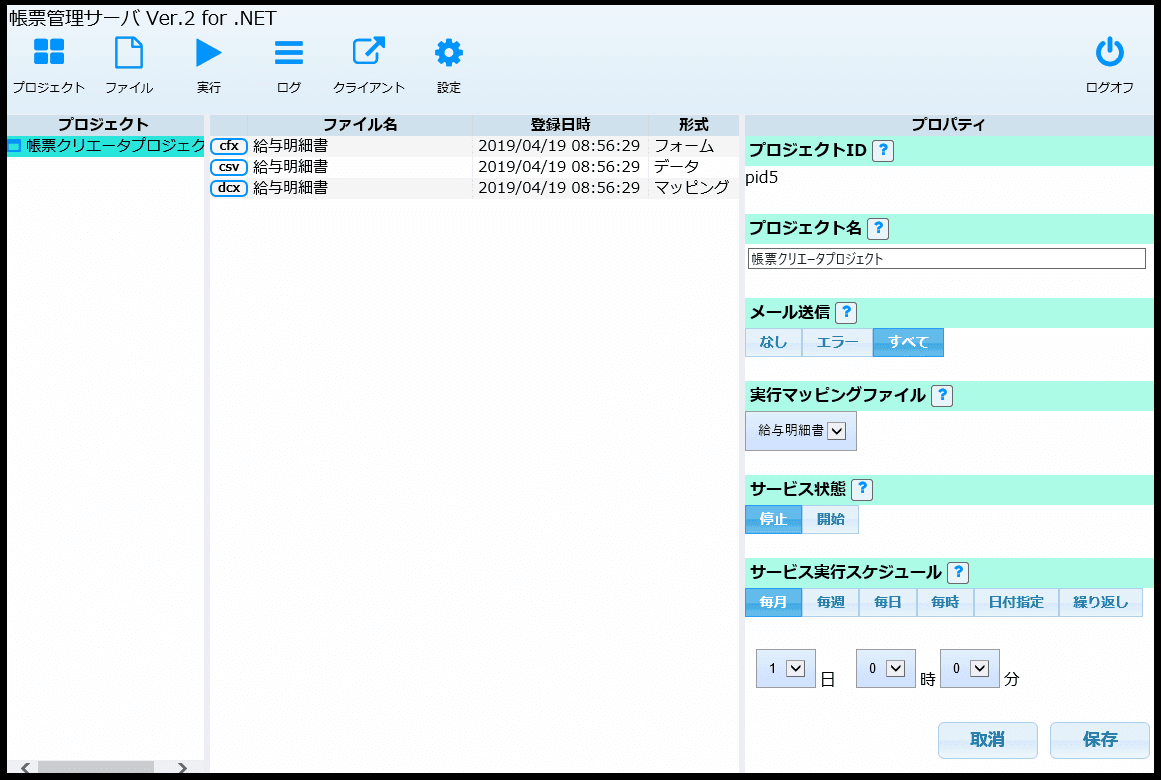Click project icon beside 帳票クリエータプロジェクト
This screenshot has height=780, width=1161.
pos(14,147)
